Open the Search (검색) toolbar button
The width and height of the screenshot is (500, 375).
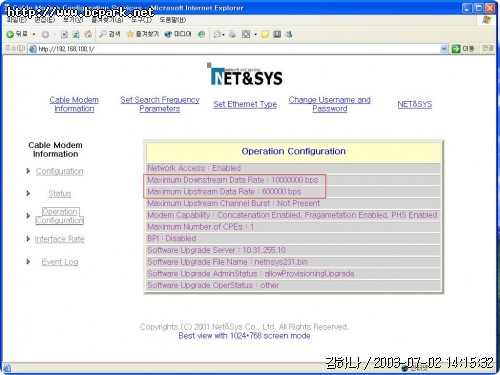(x=110, y=34)
